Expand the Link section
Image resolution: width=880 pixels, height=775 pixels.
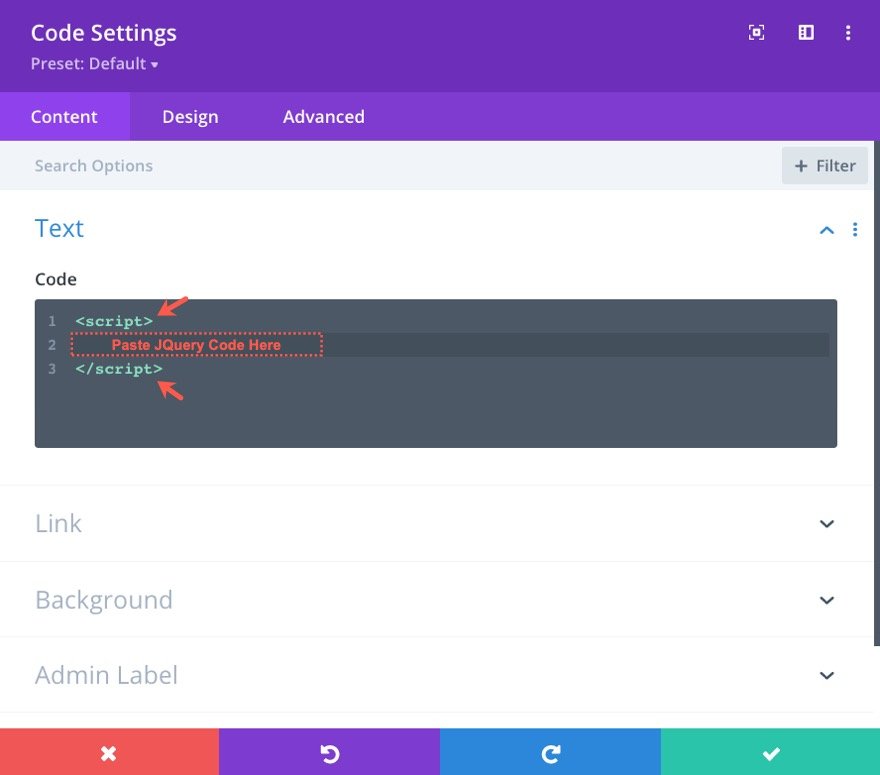pos(827,524)
